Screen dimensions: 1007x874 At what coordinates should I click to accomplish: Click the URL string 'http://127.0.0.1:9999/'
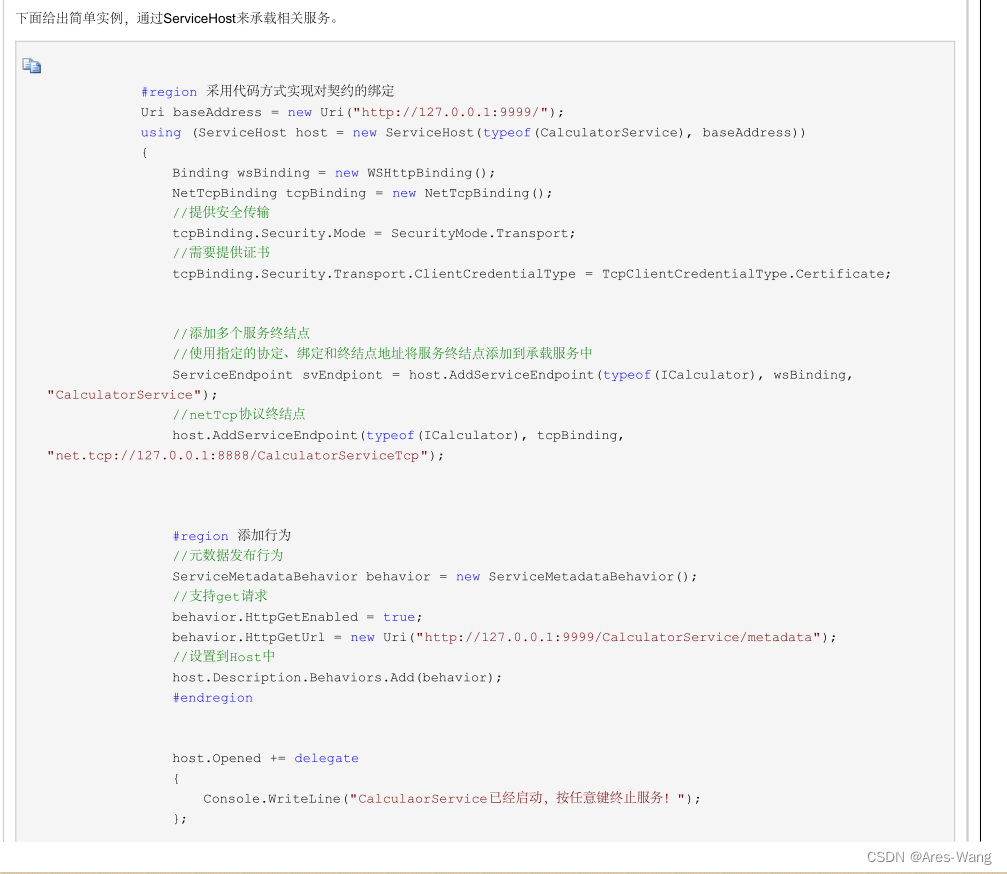pos(450,112)
